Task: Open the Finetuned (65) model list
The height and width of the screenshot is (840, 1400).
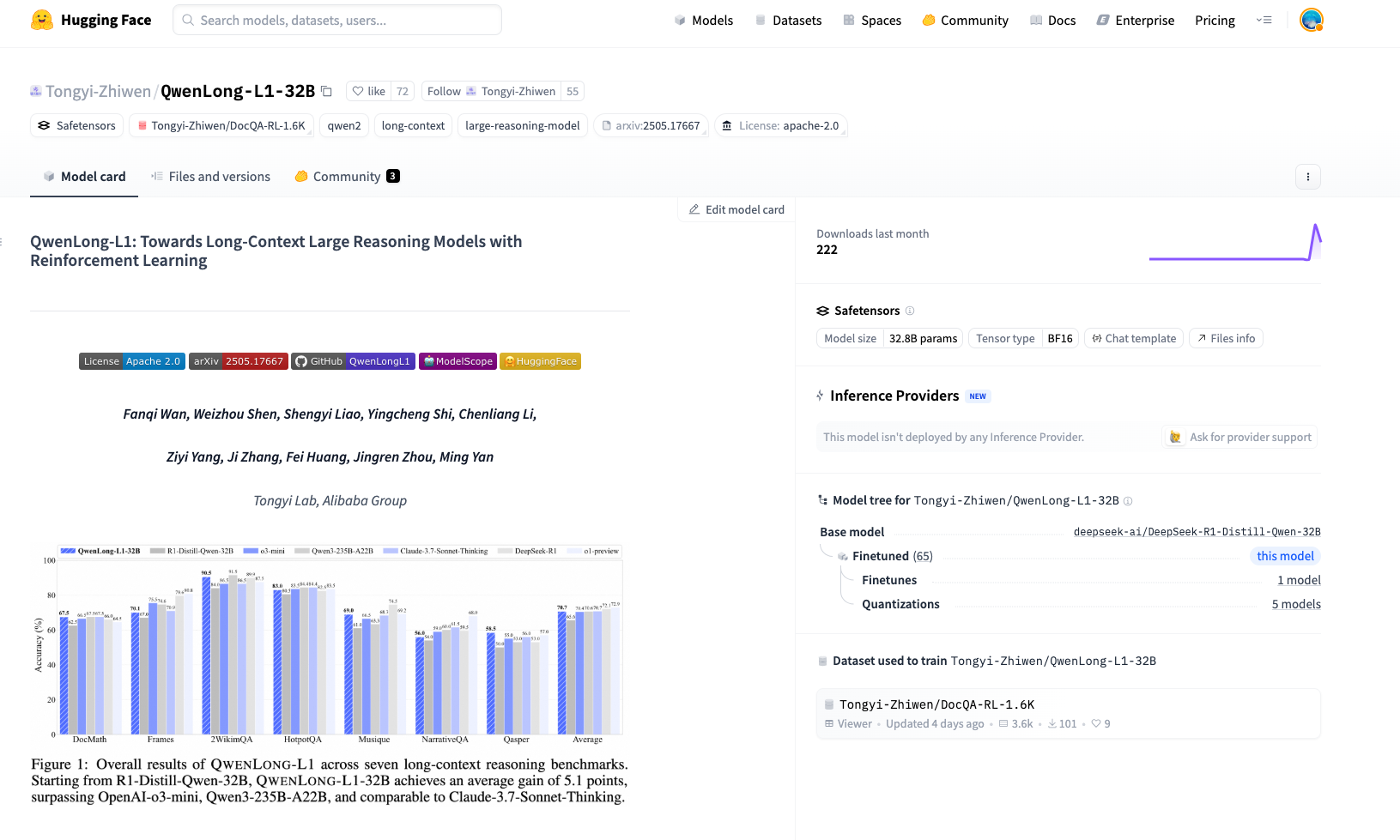Action: [x=893, y=556]
